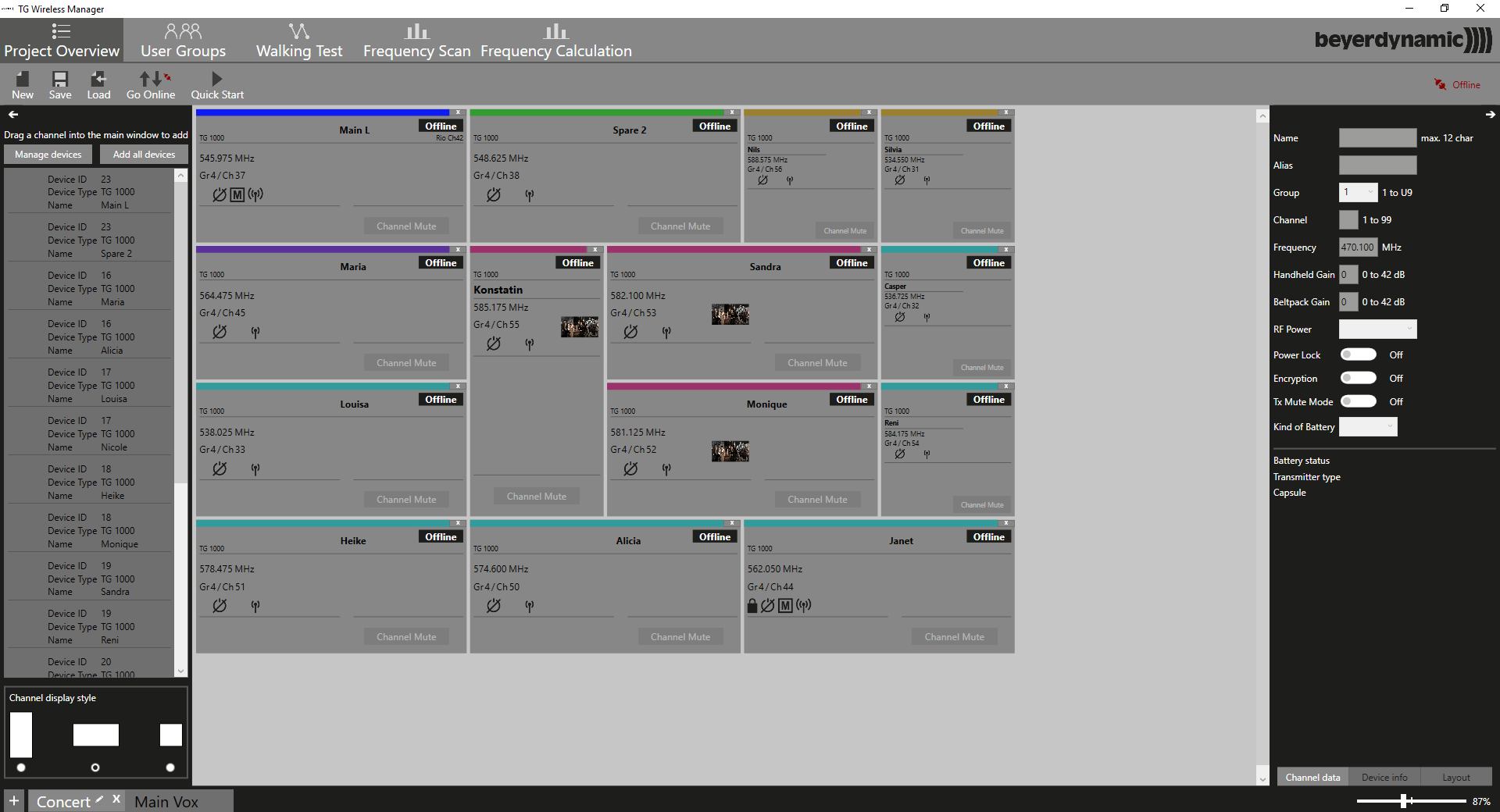This screenshot has width=1500, height=812.
Task: Start a new project via New icon
Action: (x=23, y=84)
